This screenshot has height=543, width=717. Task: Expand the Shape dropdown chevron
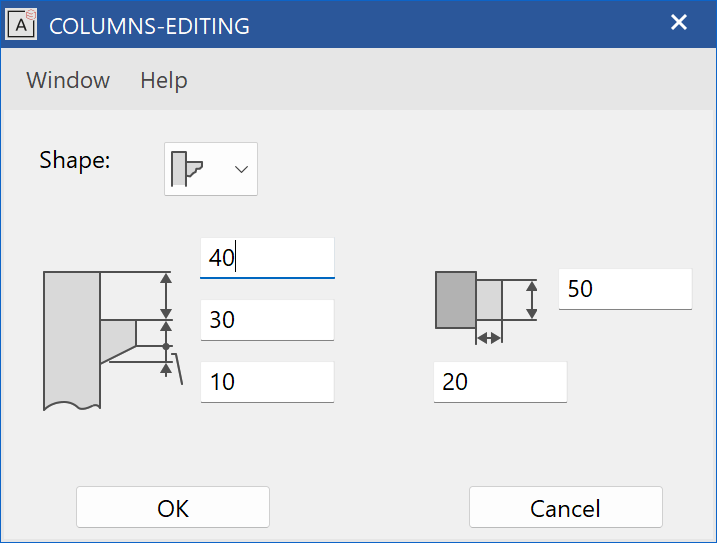tap(240, 169)
